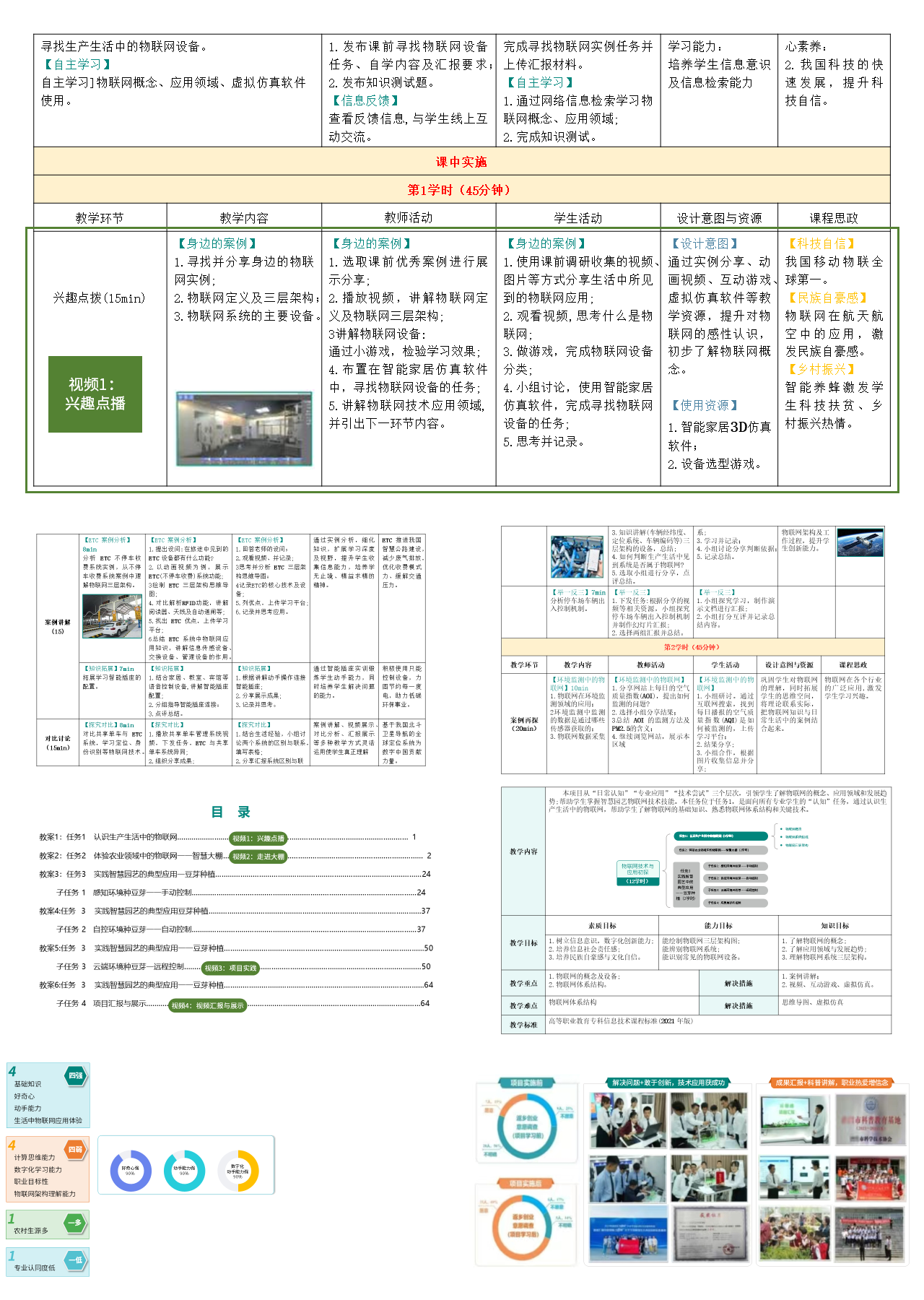Select the cyan 动手能力强 donut chart
924x1300 pixels.
(x=184, y=1171)
